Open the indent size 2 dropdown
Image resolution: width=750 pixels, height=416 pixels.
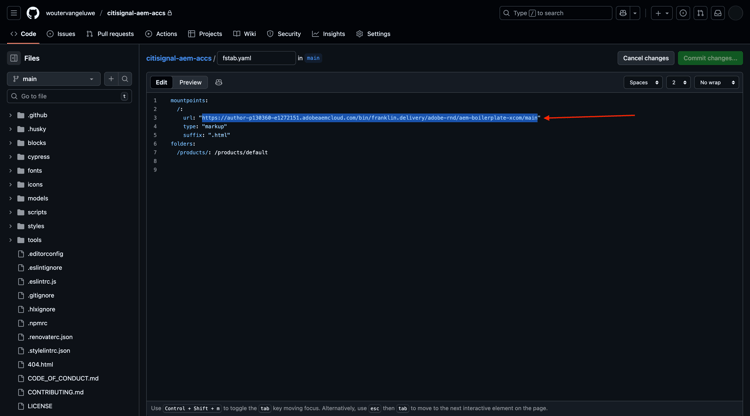(678, 83)
